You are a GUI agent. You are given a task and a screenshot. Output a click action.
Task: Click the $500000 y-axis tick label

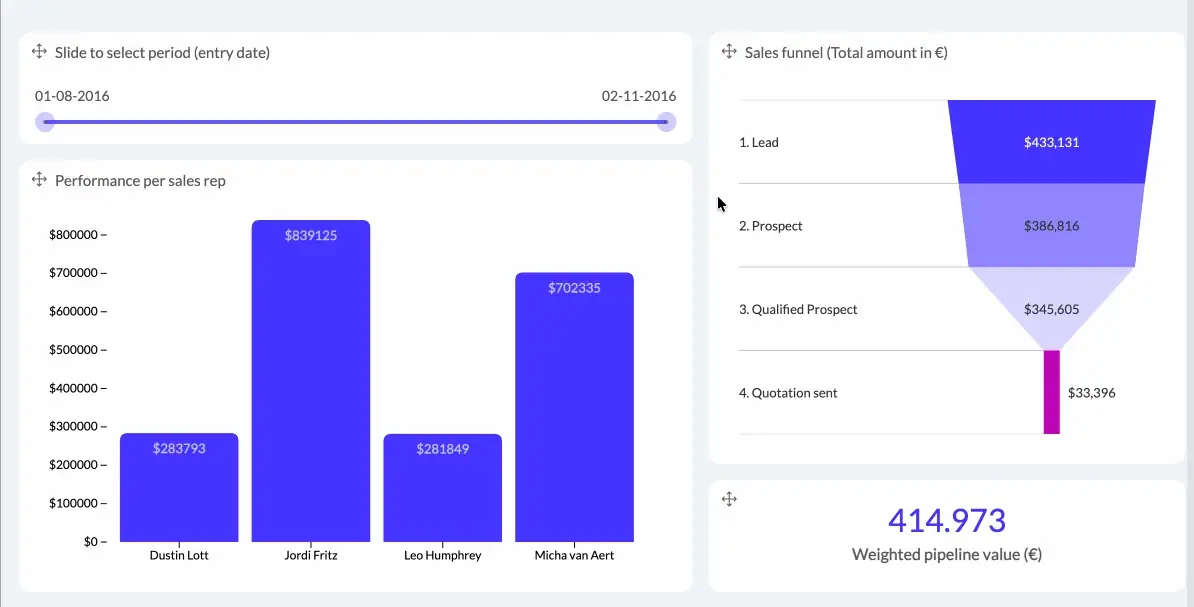73,350
